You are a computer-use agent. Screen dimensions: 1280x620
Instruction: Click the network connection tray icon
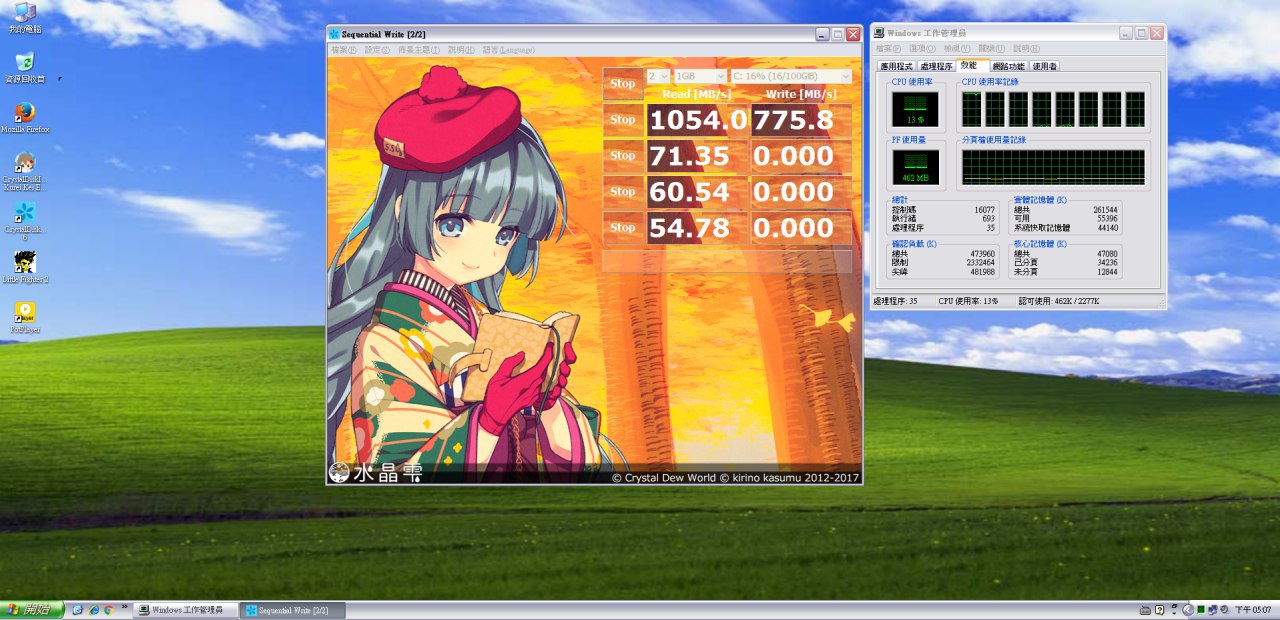[1212, 610]
